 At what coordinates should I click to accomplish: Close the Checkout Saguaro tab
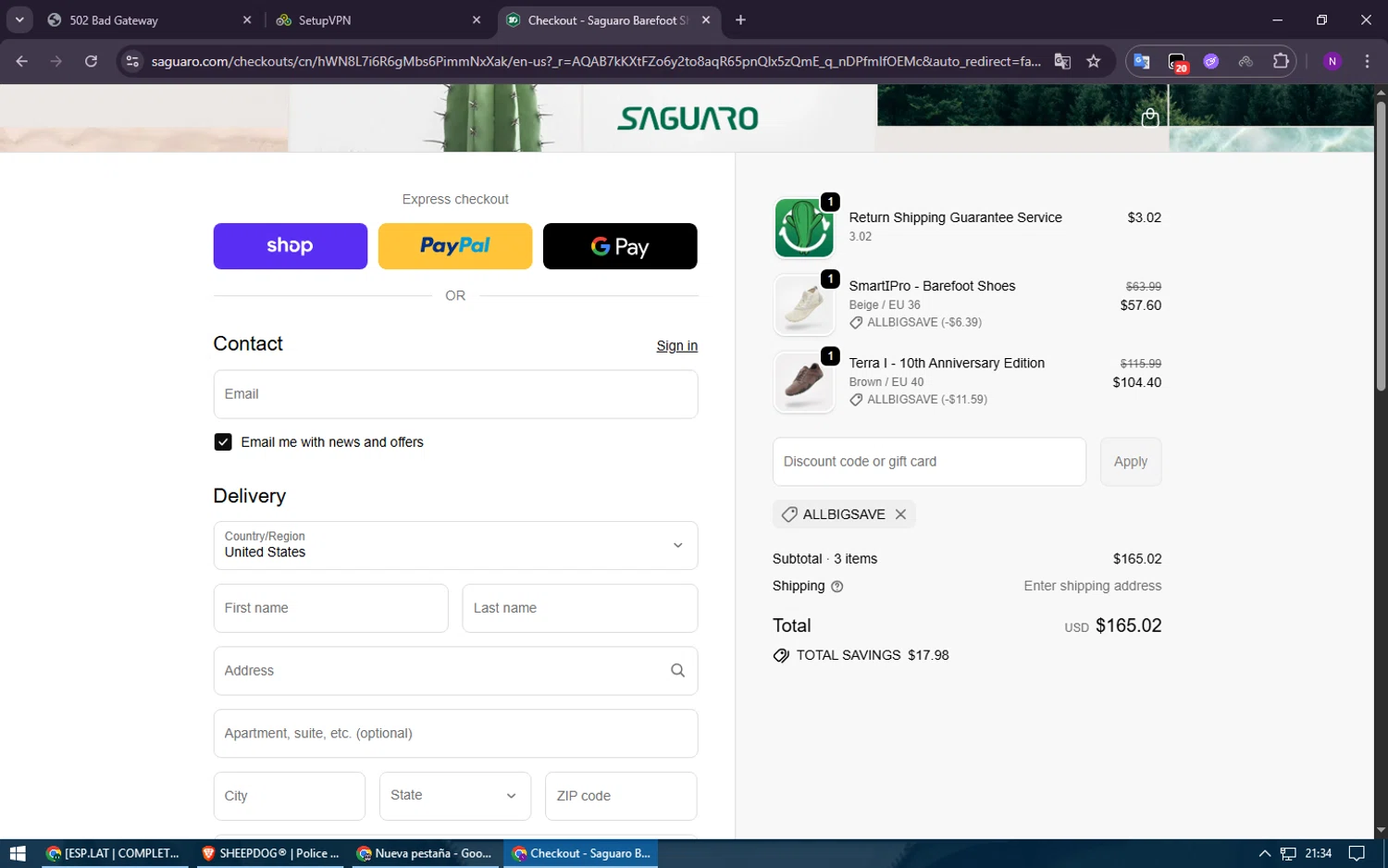click(706, 19)
